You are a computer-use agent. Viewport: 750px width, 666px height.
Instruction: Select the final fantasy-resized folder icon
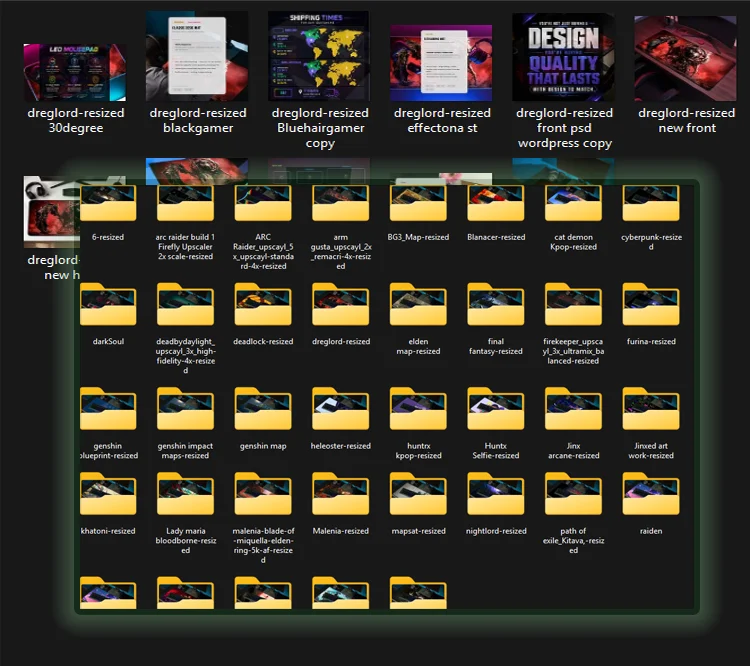point(496,304)
